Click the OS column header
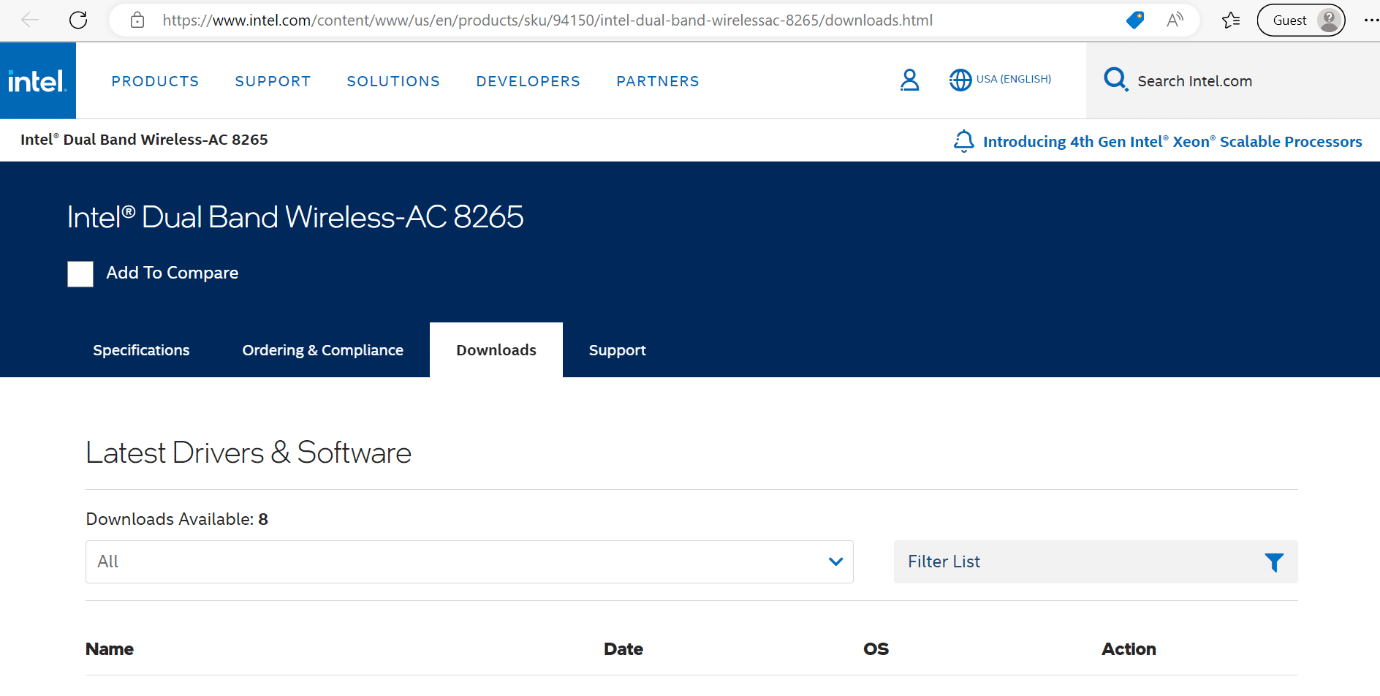Viewport: 1380px width, 696px height. pos(876,649)
